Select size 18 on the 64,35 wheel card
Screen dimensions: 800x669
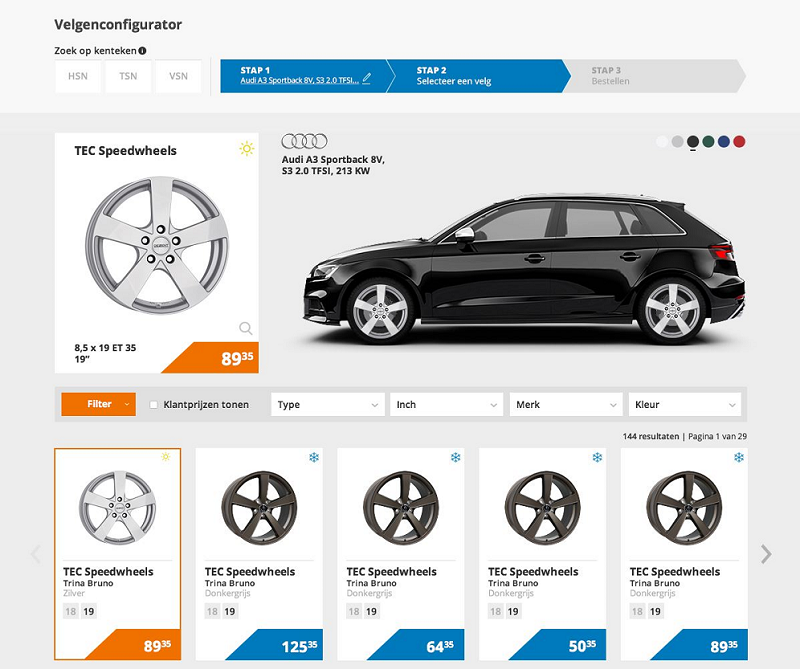click(x=354, y=611)
